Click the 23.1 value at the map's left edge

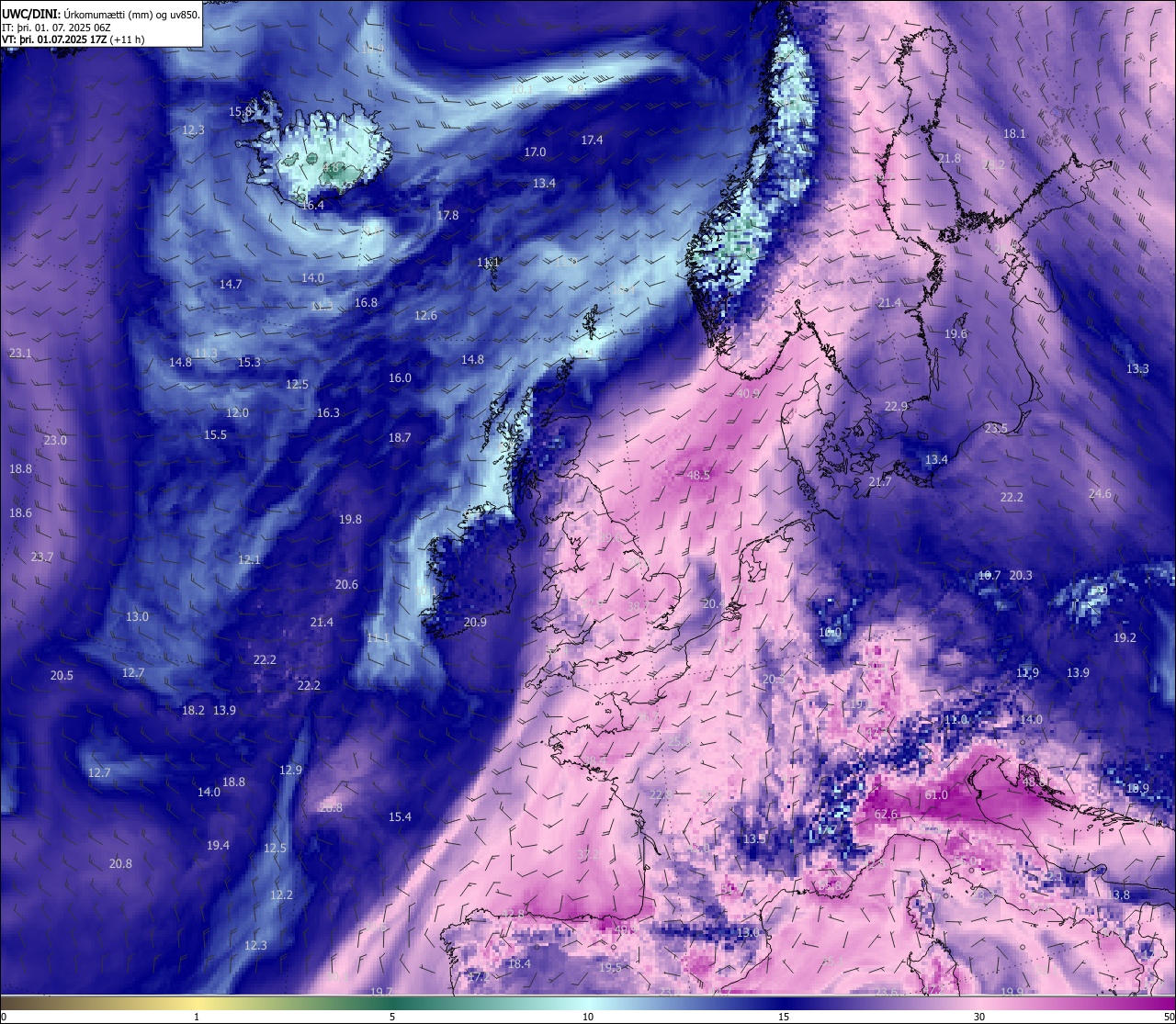pyautogui.click(x=20, y=354)
